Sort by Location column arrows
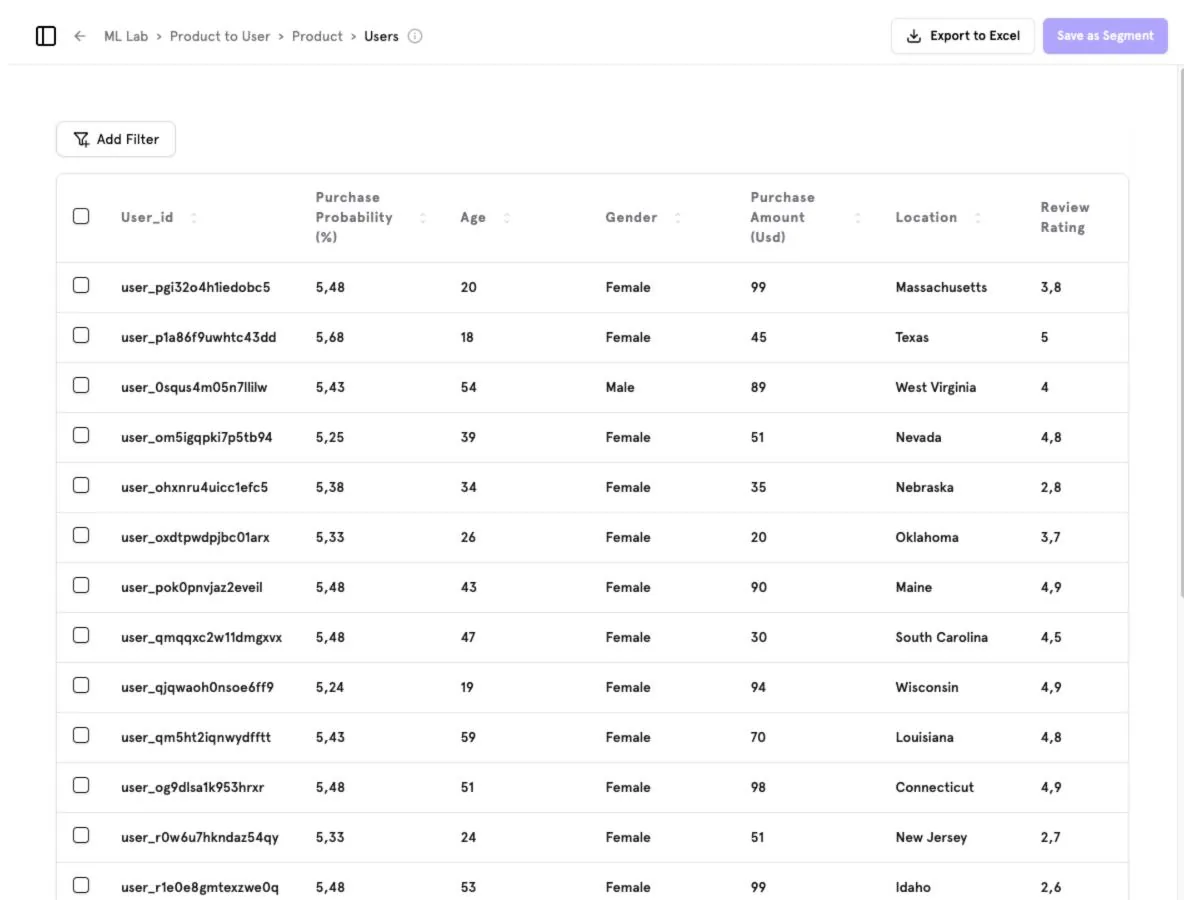 978,217
